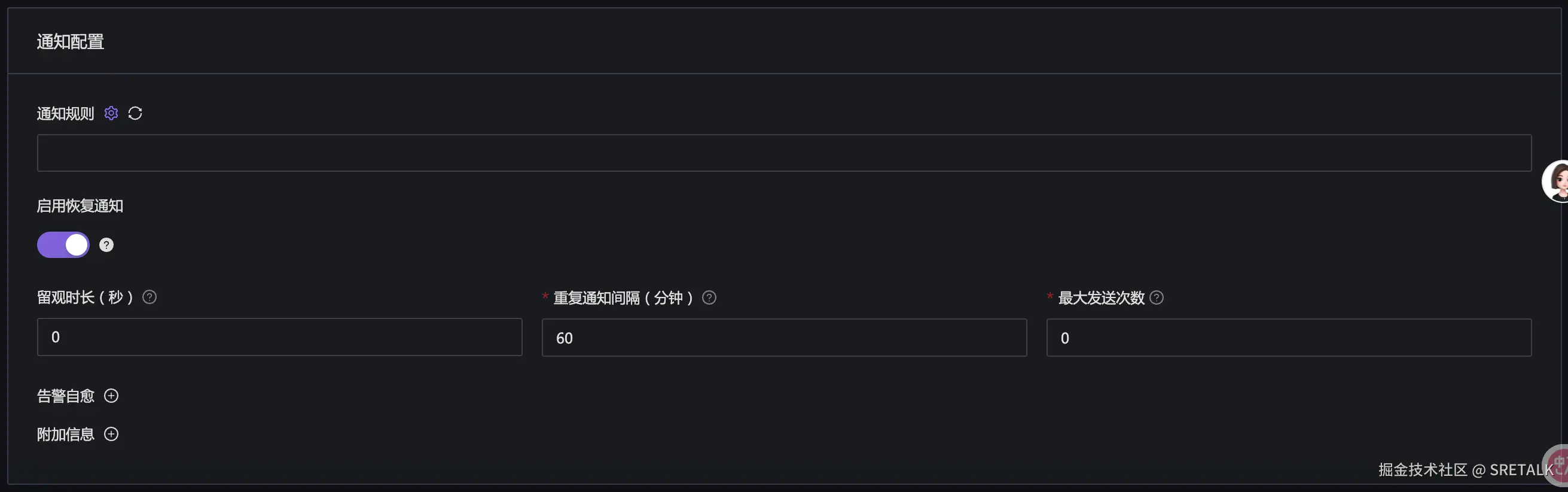1568x492 pixels.
Task: Show help for 留观时长（秒）
Action: (x=149, y=297)
